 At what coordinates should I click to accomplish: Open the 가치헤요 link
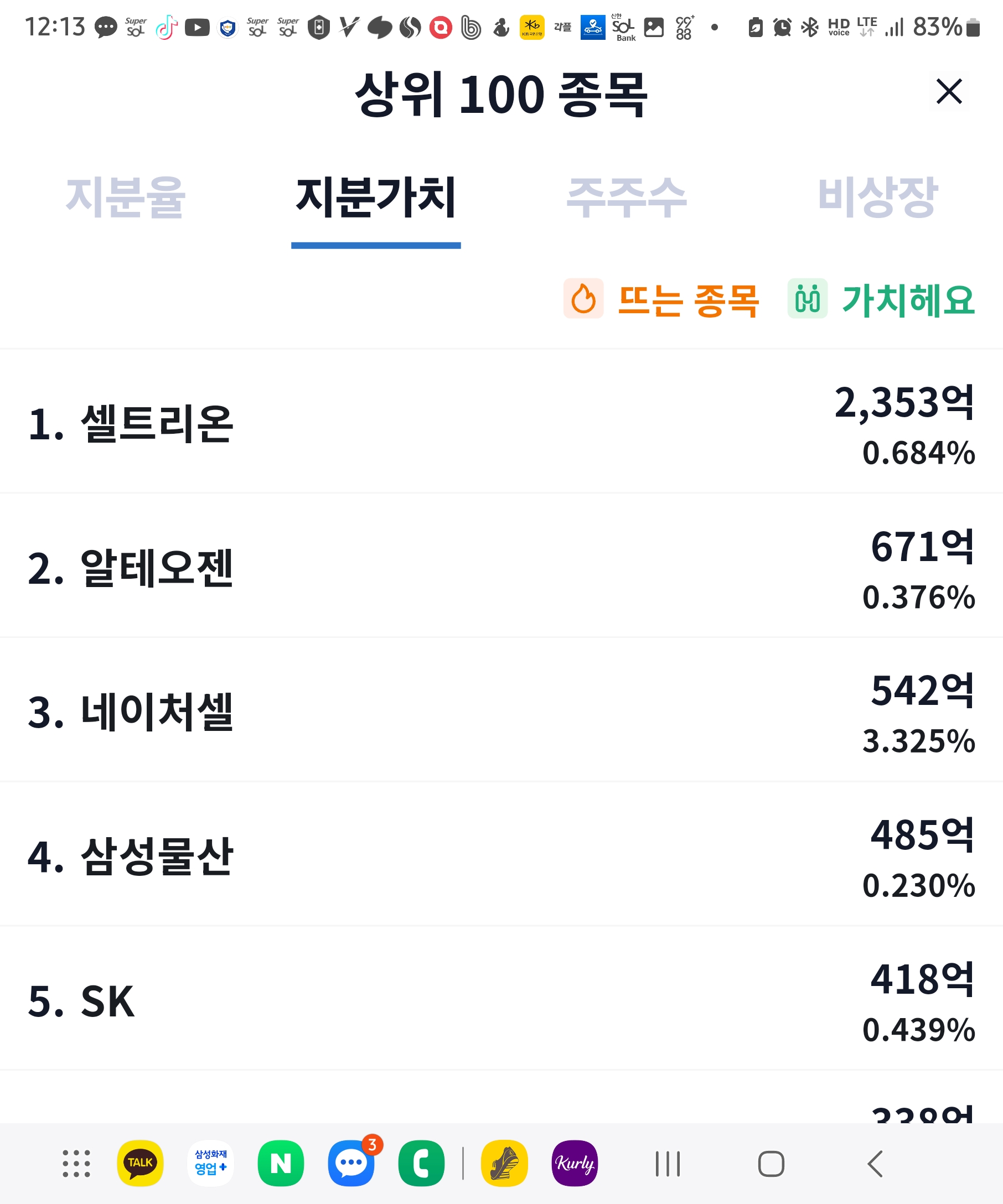coord(908,300)
